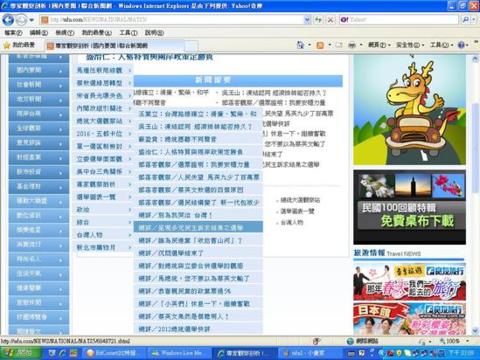
Task: Open the new blank tab button
Action: [x=191, y=46]
